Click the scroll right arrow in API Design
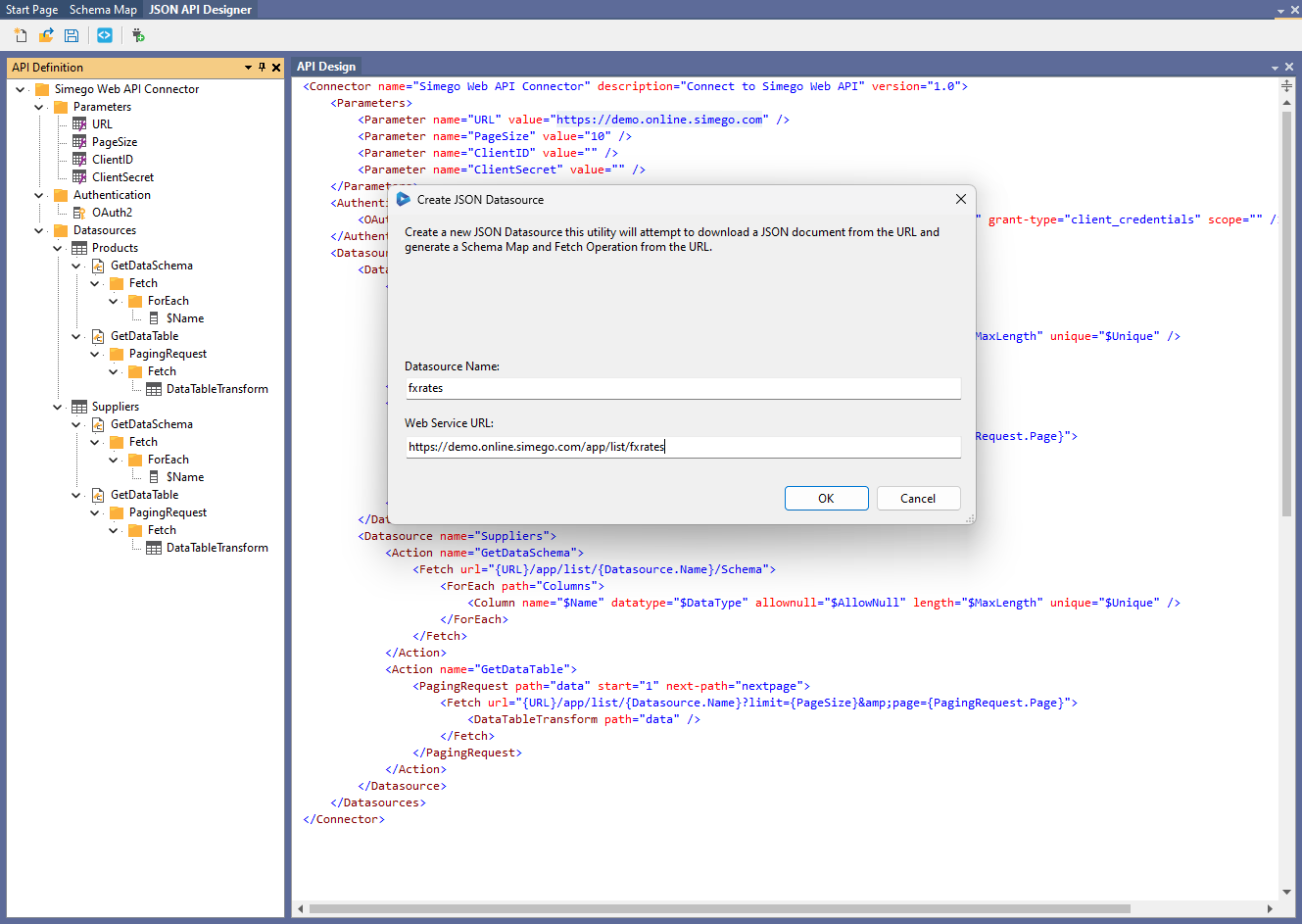The height and width of the screenshot is (924, 1302). [1271, 908]
